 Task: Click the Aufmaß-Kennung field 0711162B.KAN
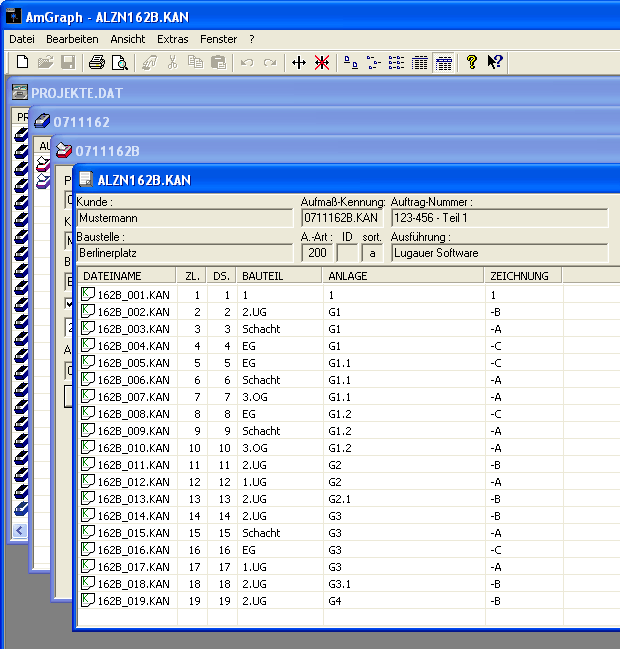click(x=342, y=218)
